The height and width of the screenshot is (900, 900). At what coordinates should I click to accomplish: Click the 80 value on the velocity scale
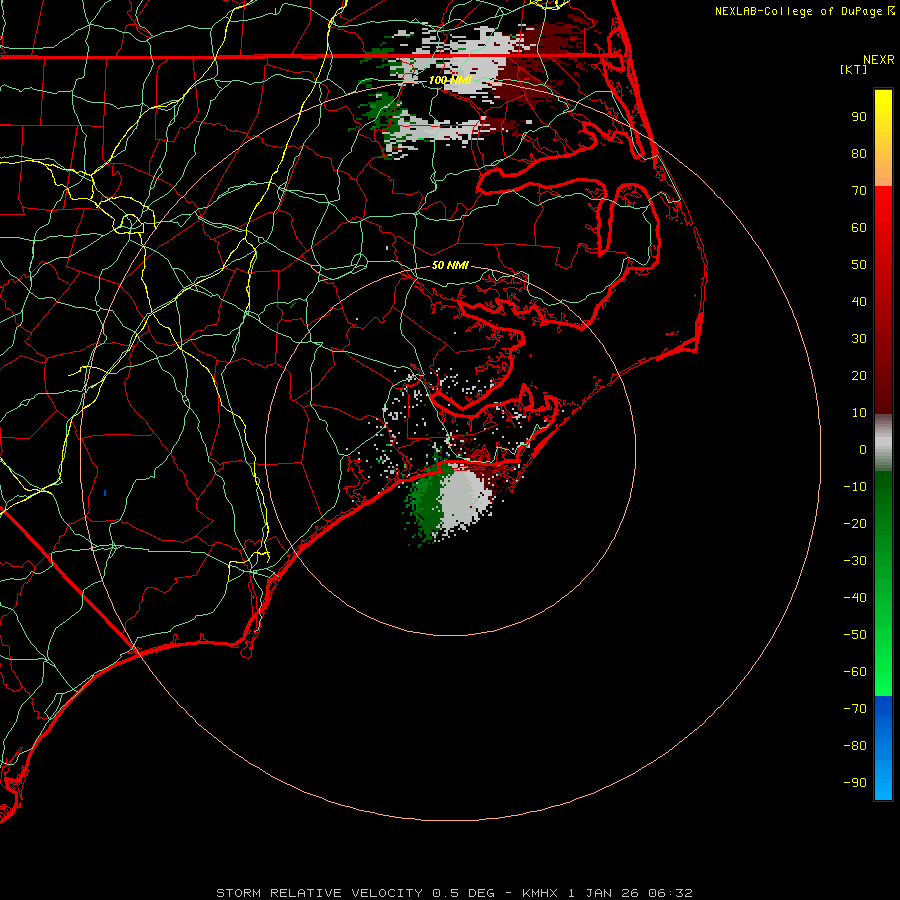pos(859,154)
